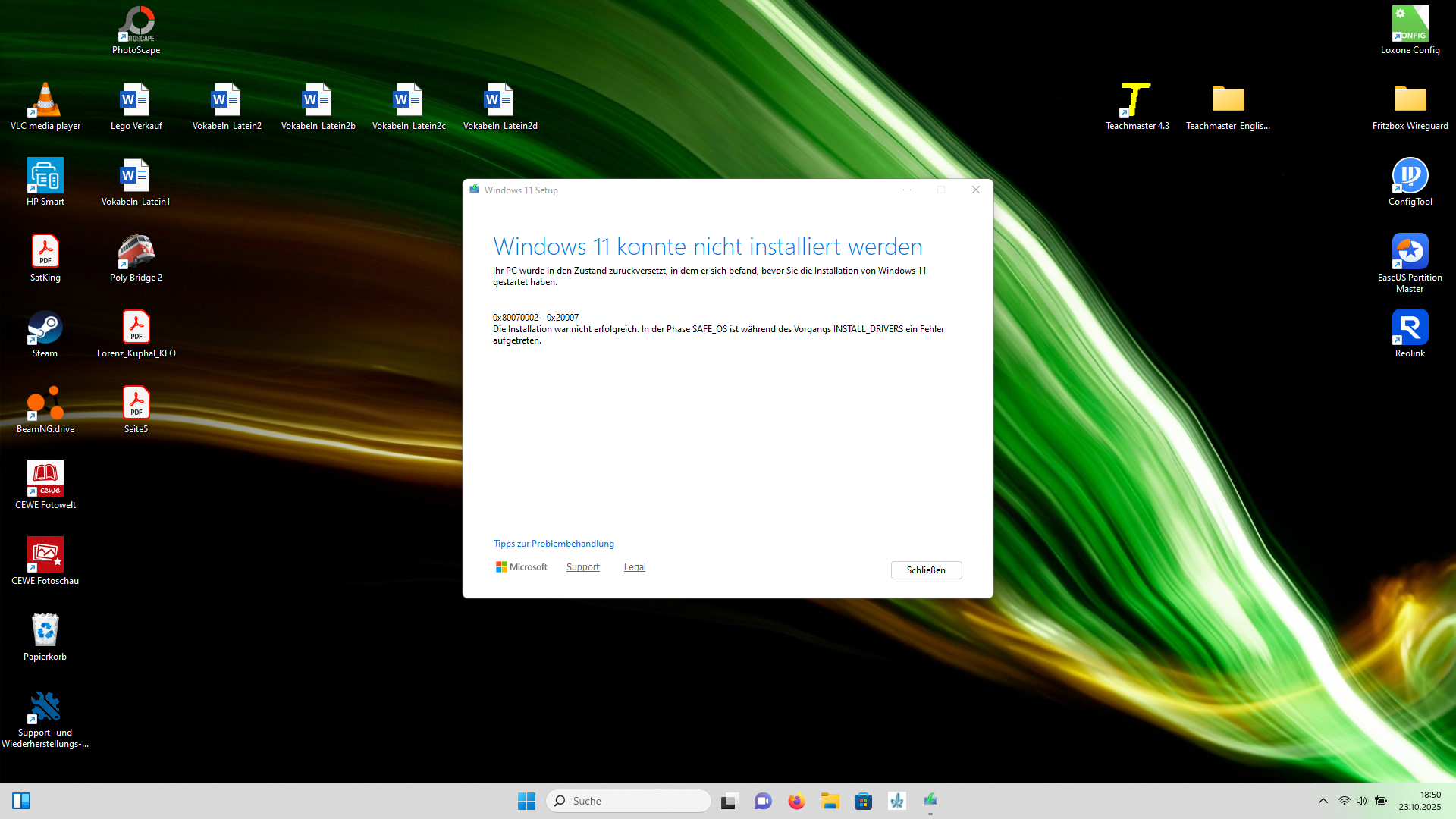This screenshot has width=1456, height=819.
Task: Select the CEWE Fotoschau shortcut
Action: [x=45, y=561]
